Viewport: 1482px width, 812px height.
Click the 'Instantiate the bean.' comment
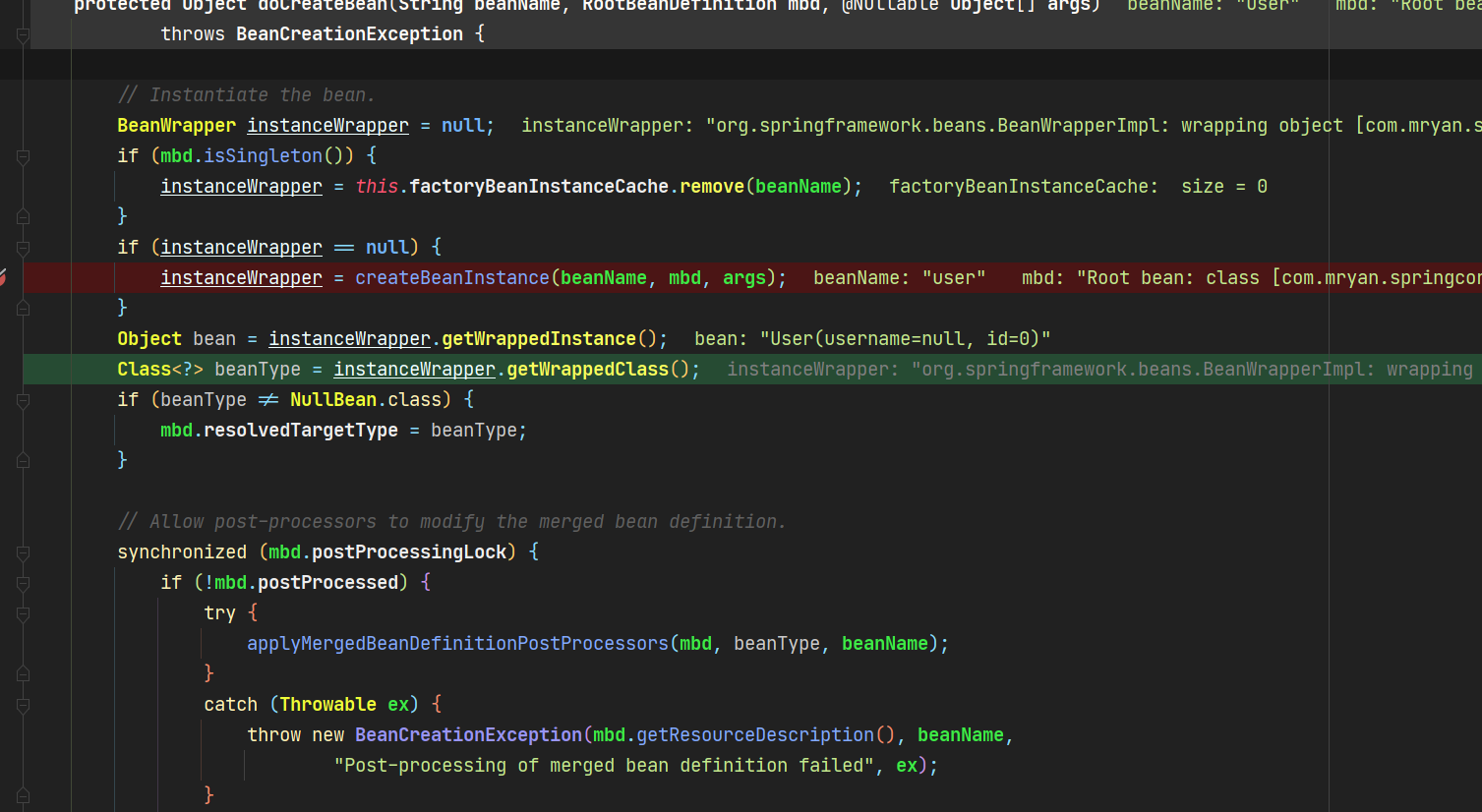point(246,95)
